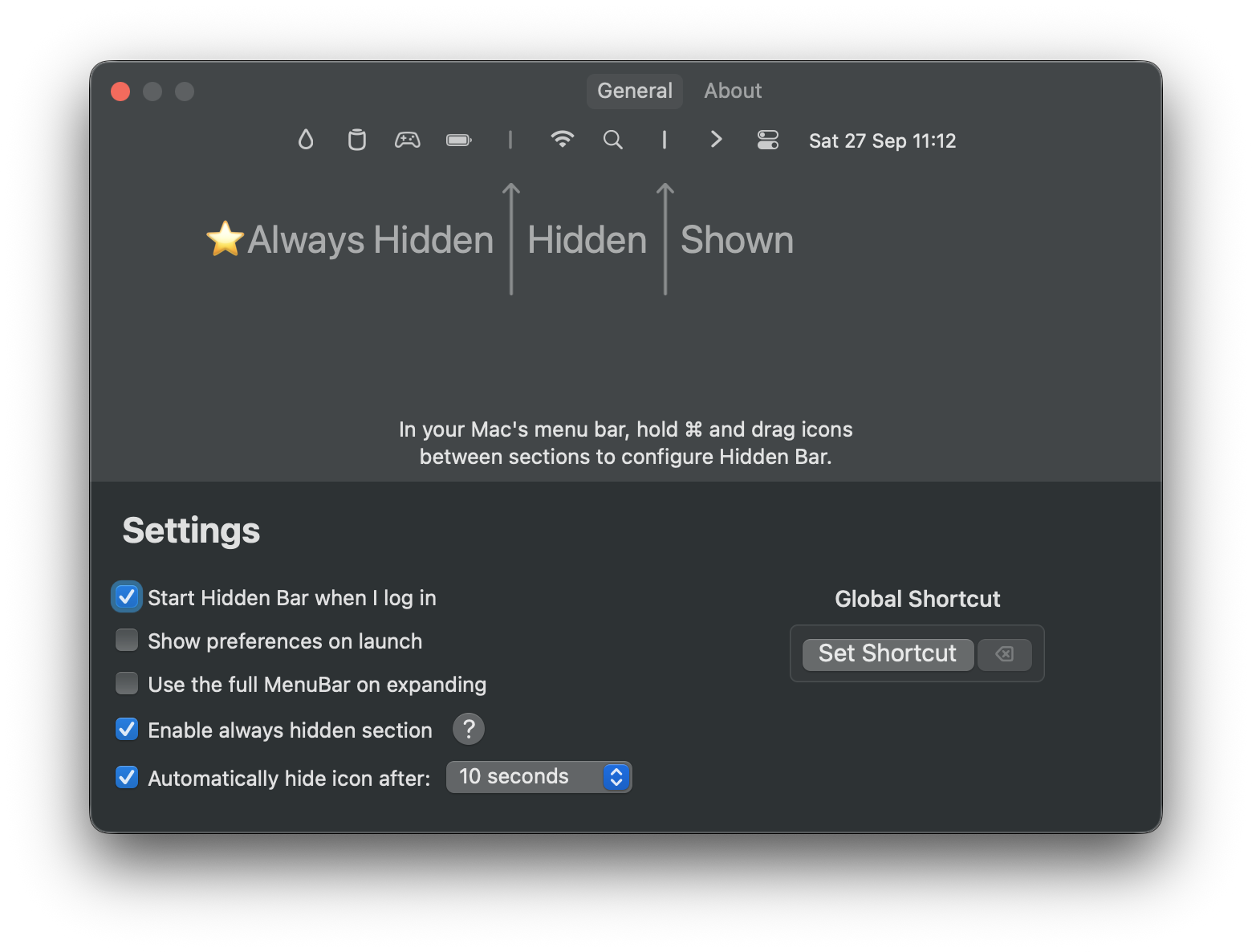Click the Settings heading
Screen dimensions: 1252x952
[x=191, y=531]
